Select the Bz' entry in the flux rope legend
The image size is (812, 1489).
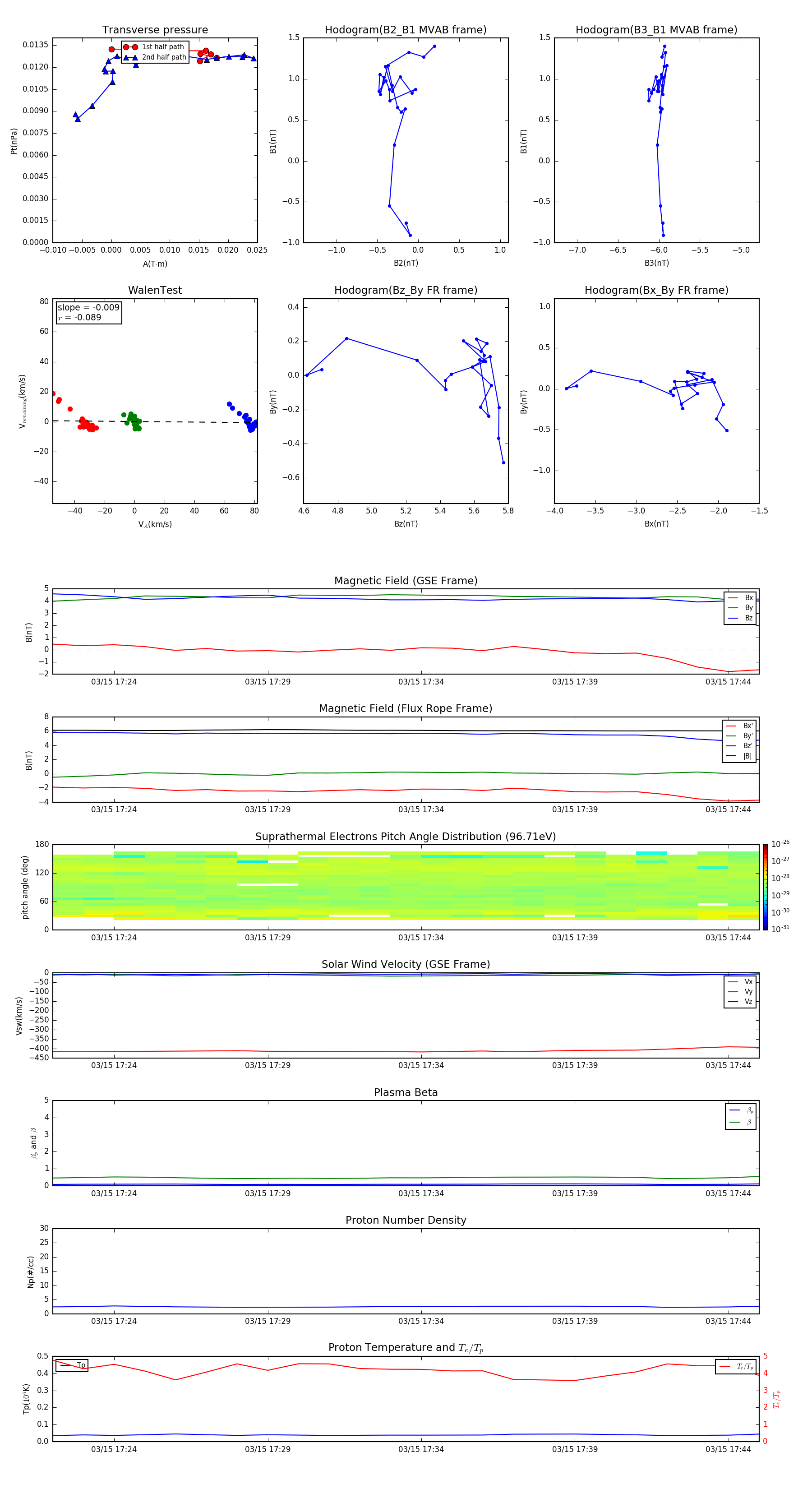click(740, 746)
